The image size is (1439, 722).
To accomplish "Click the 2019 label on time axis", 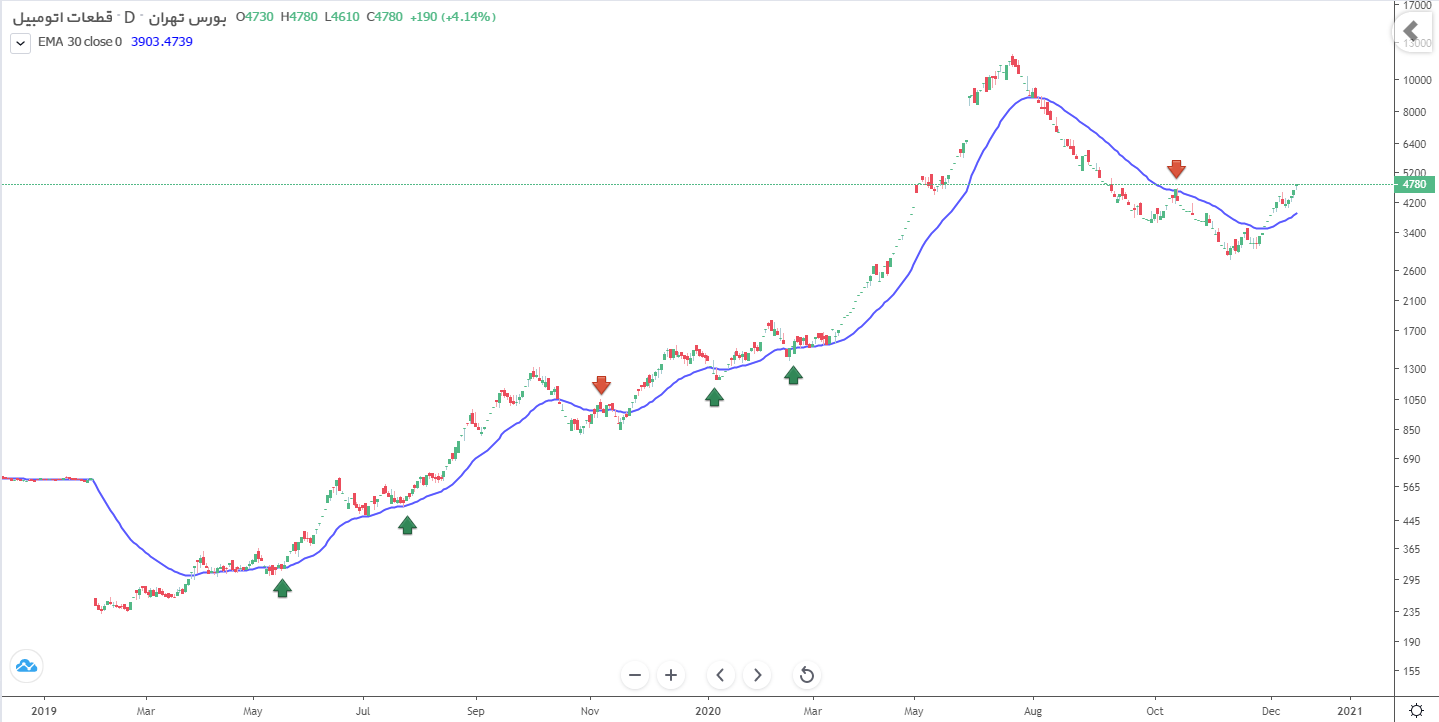I will (44, 711).
